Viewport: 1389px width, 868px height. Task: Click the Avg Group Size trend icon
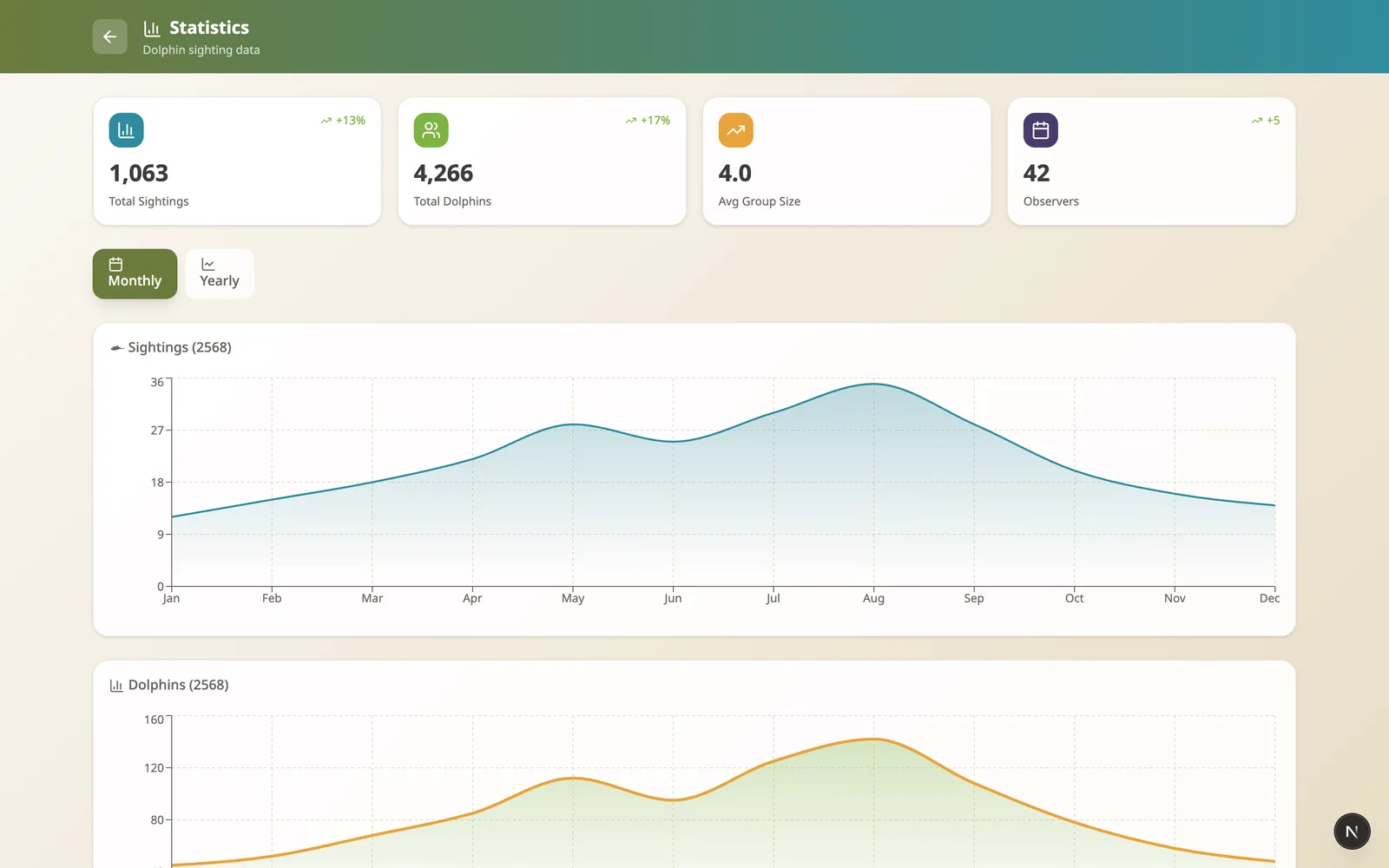pyautogui.click(x=735, y=130)
